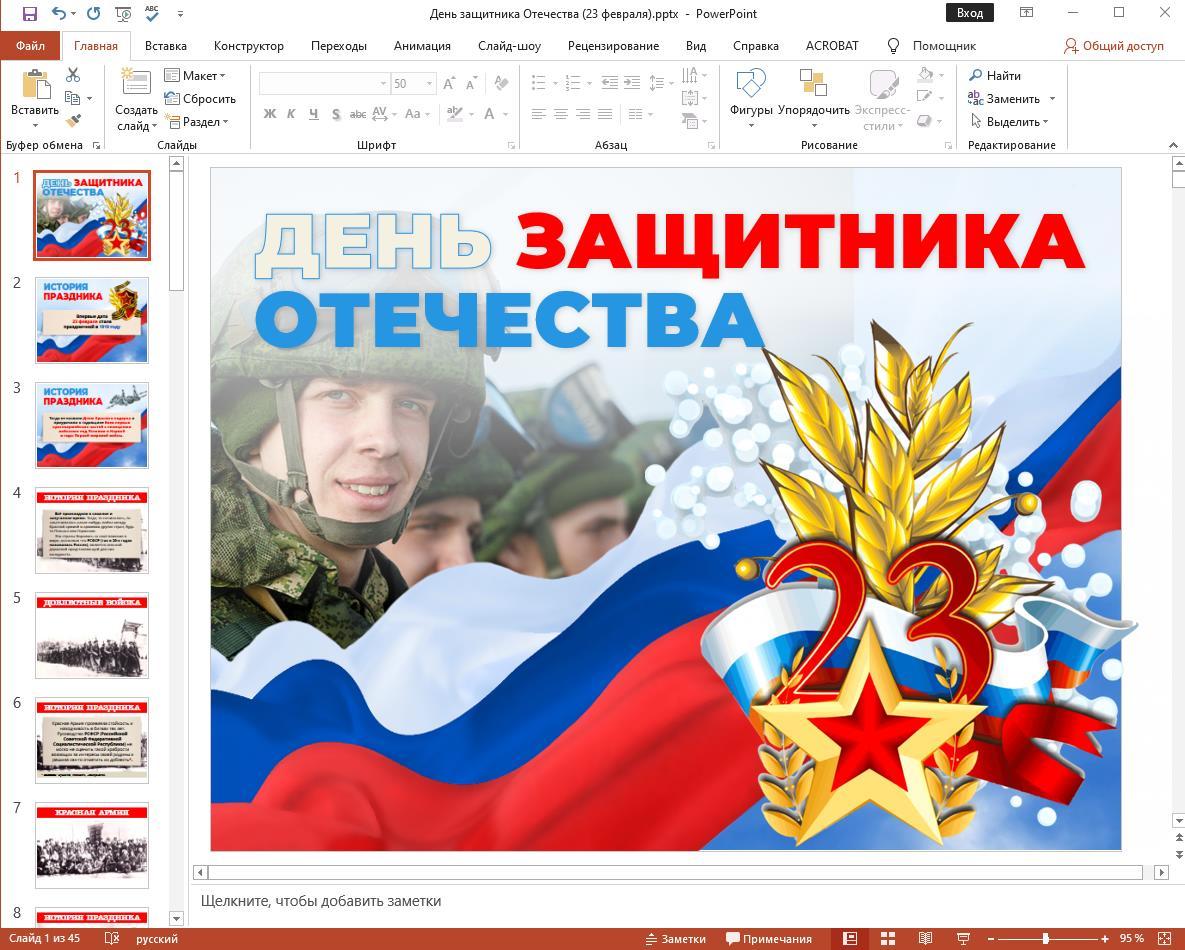Image resolution: width=1185 pixels, height=950 pixels.
Task: Expand the Layout (Макет) dropdown
Action: pyautogui.click(x=195, y=75)
